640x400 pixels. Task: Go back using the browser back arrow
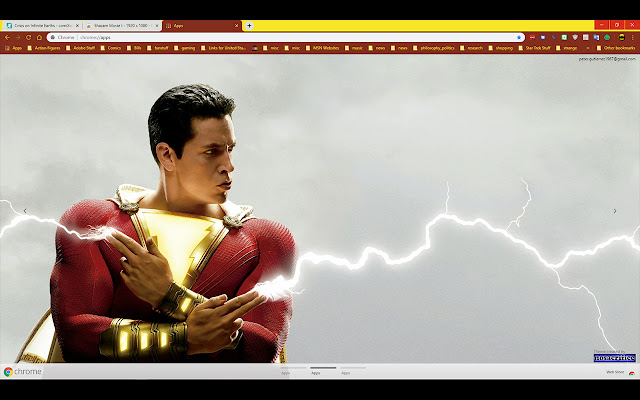click(7, 37)
